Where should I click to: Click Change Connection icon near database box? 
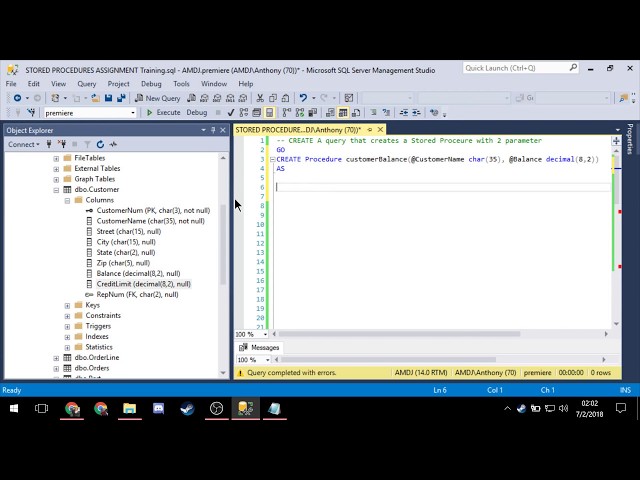point(31,113)
